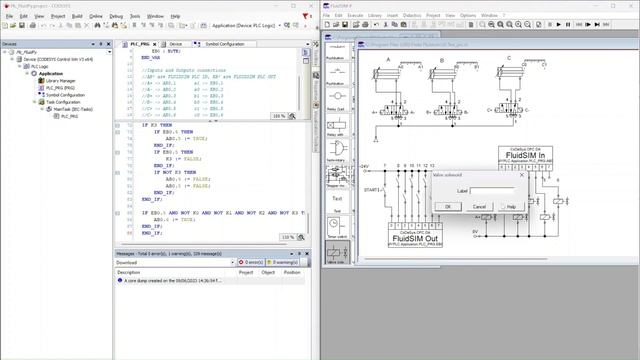Open the CODESYS Debug menu

click(x=116, y=16)
